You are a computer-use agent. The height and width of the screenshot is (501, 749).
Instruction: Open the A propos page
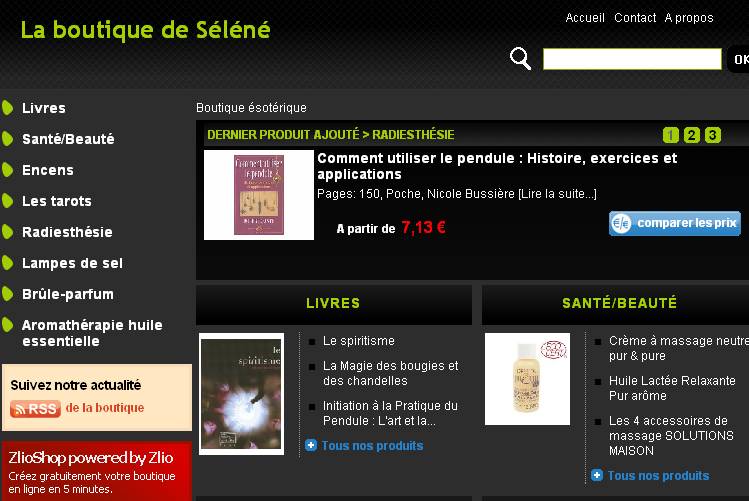coord(689,18)
